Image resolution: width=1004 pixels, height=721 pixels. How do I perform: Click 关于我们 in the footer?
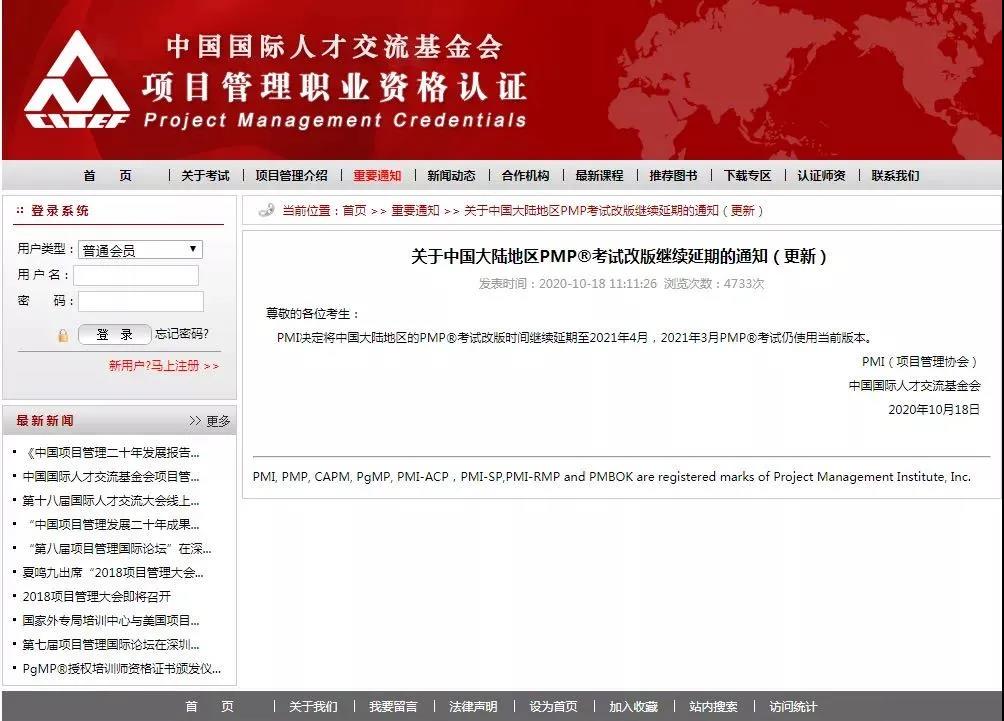[313, 706]
